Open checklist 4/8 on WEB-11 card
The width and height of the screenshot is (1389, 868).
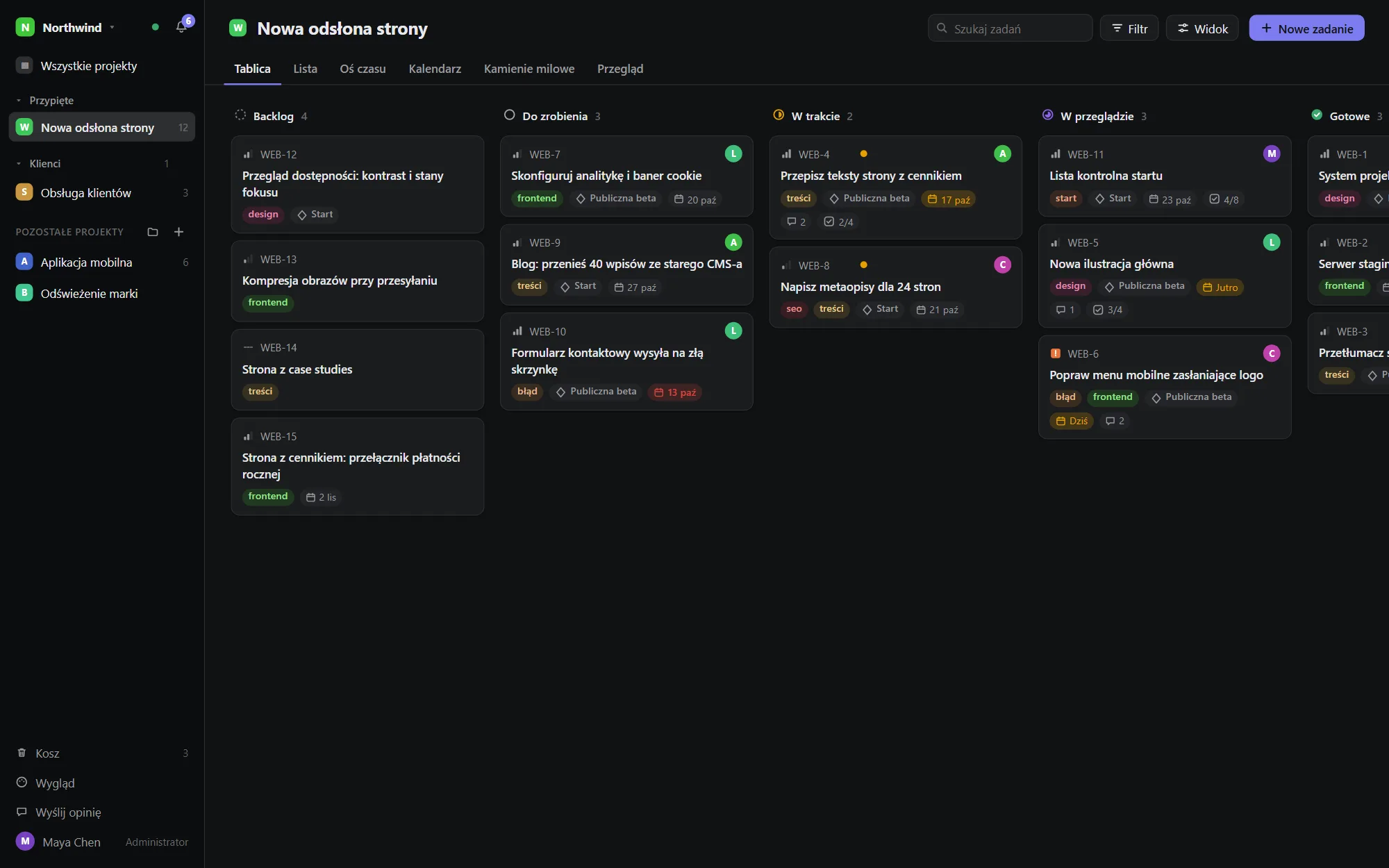click(x=1224, y=199)
